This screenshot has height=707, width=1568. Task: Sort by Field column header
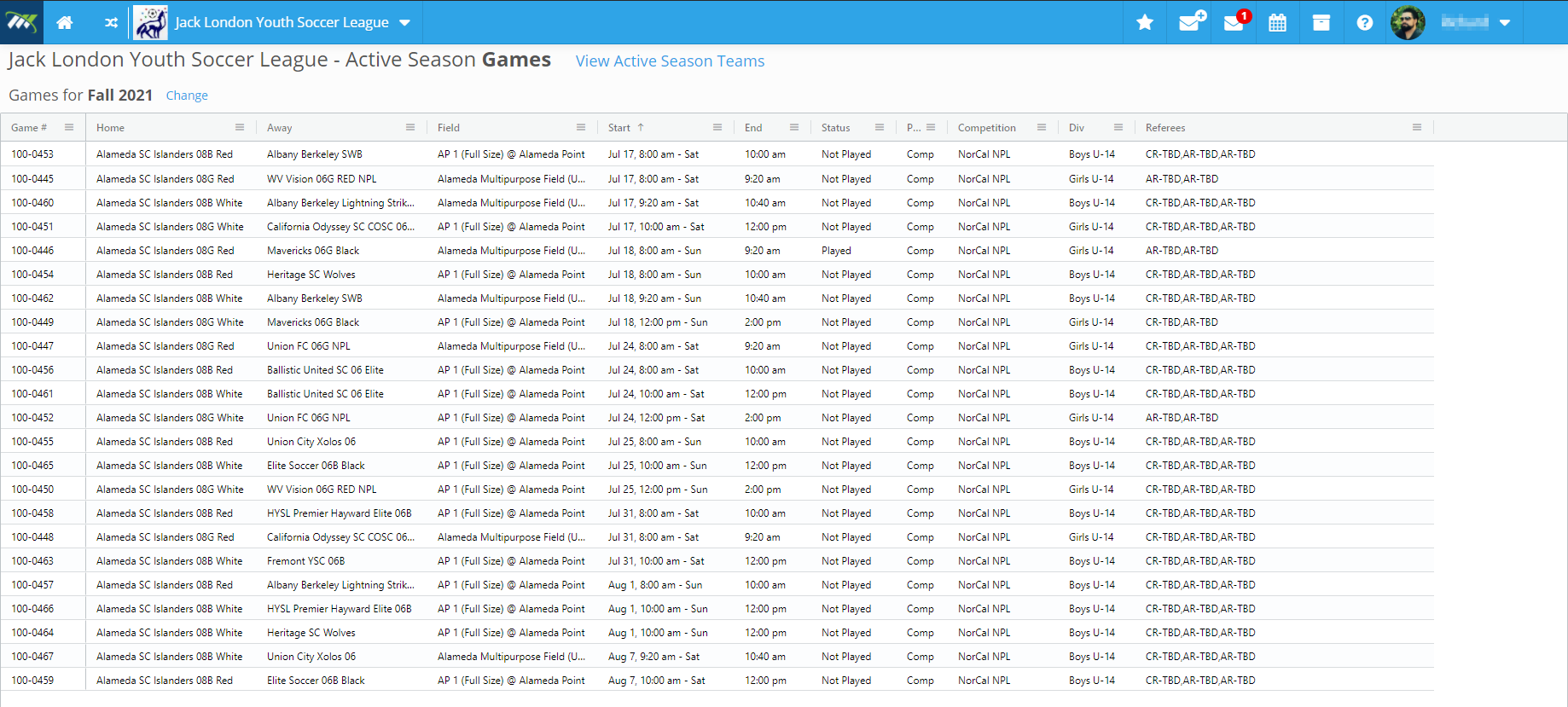pos(449,128)
